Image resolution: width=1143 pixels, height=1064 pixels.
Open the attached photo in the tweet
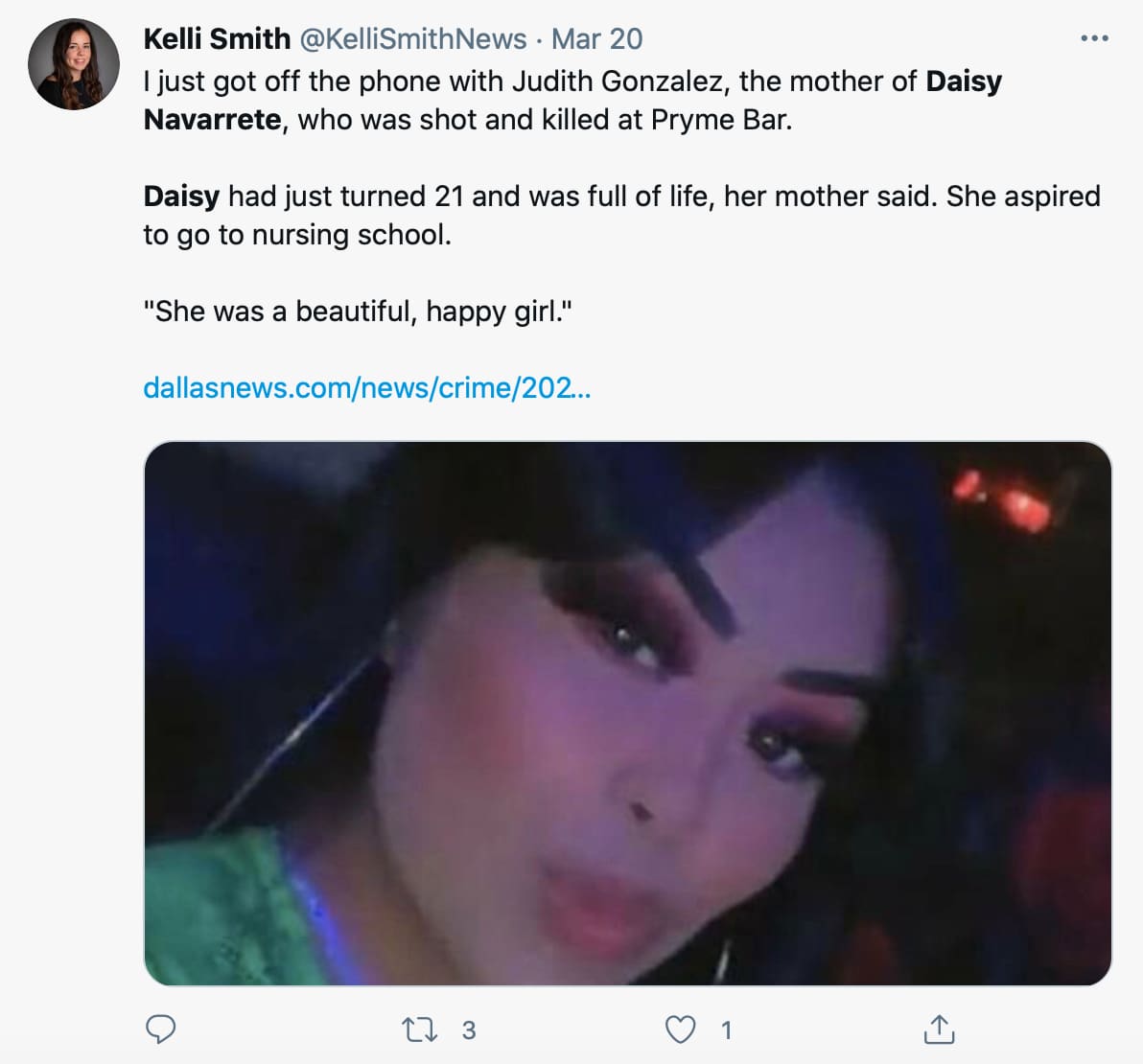627,712
